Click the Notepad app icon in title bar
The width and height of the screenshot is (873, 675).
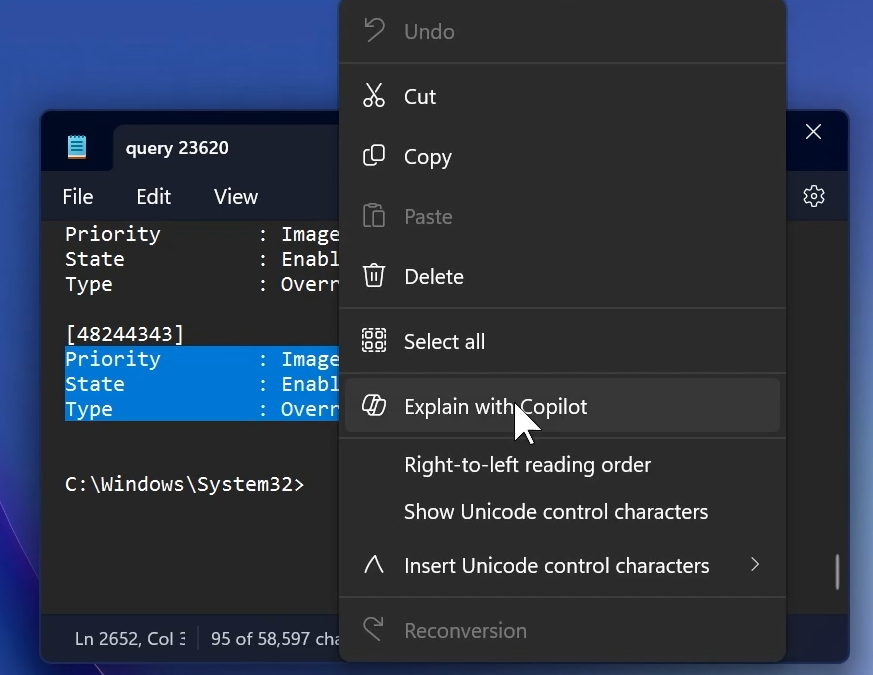[x=77, y=147]
